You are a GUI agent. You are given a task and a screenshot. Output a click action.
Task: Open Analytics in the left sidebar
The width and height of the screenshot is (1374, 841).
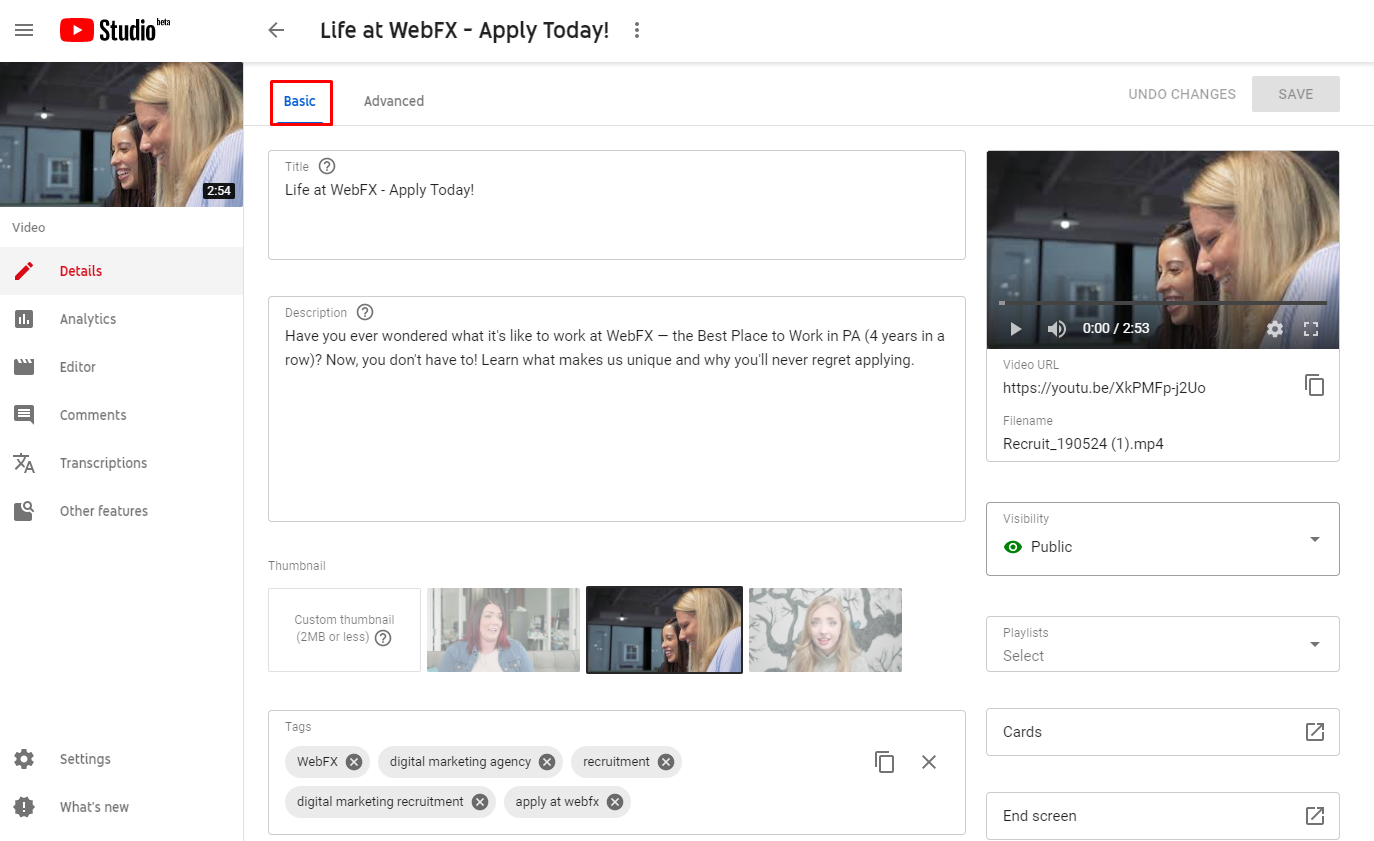click(88, 319)
